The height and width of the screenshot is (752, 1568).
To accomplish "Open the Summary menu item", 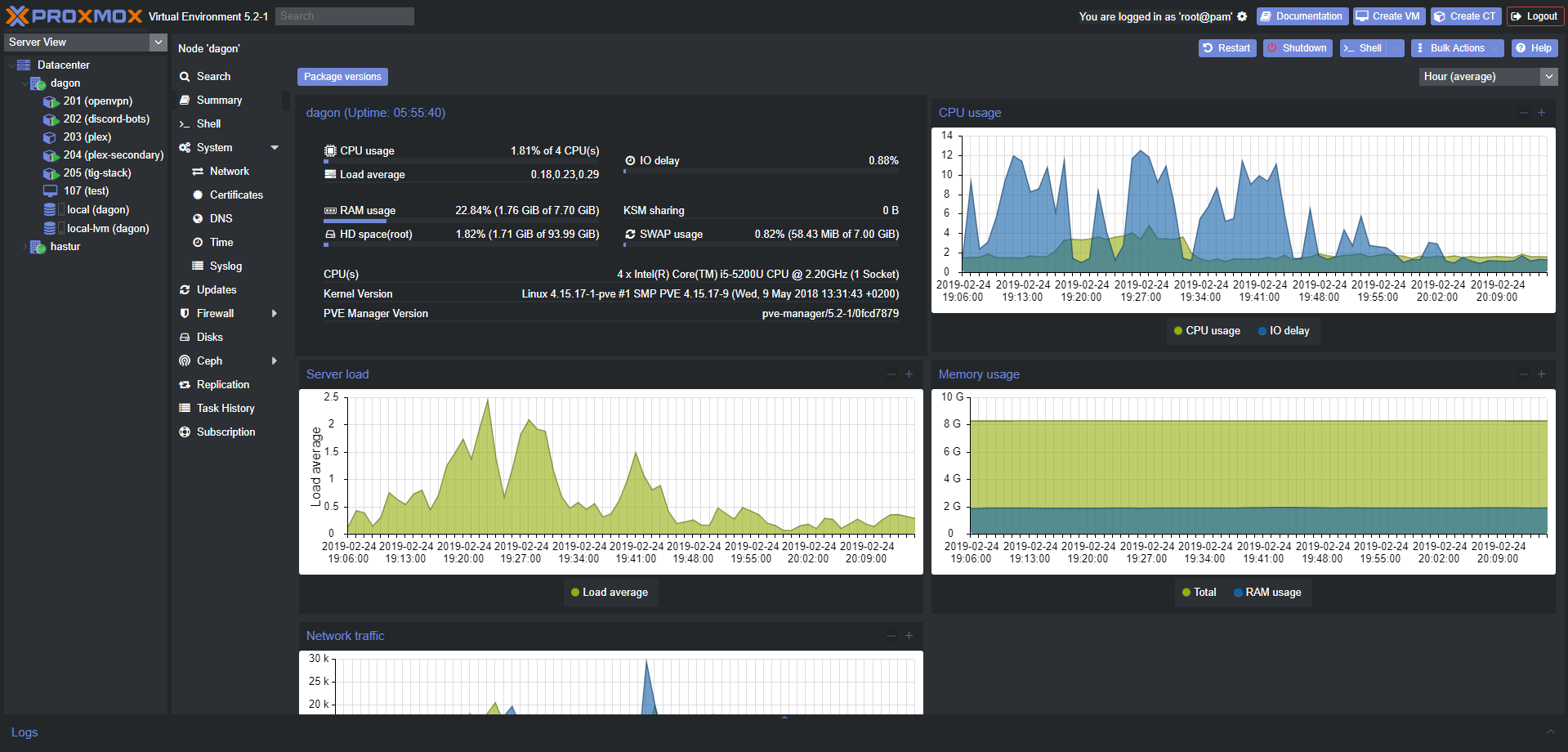I will [219, 101].
